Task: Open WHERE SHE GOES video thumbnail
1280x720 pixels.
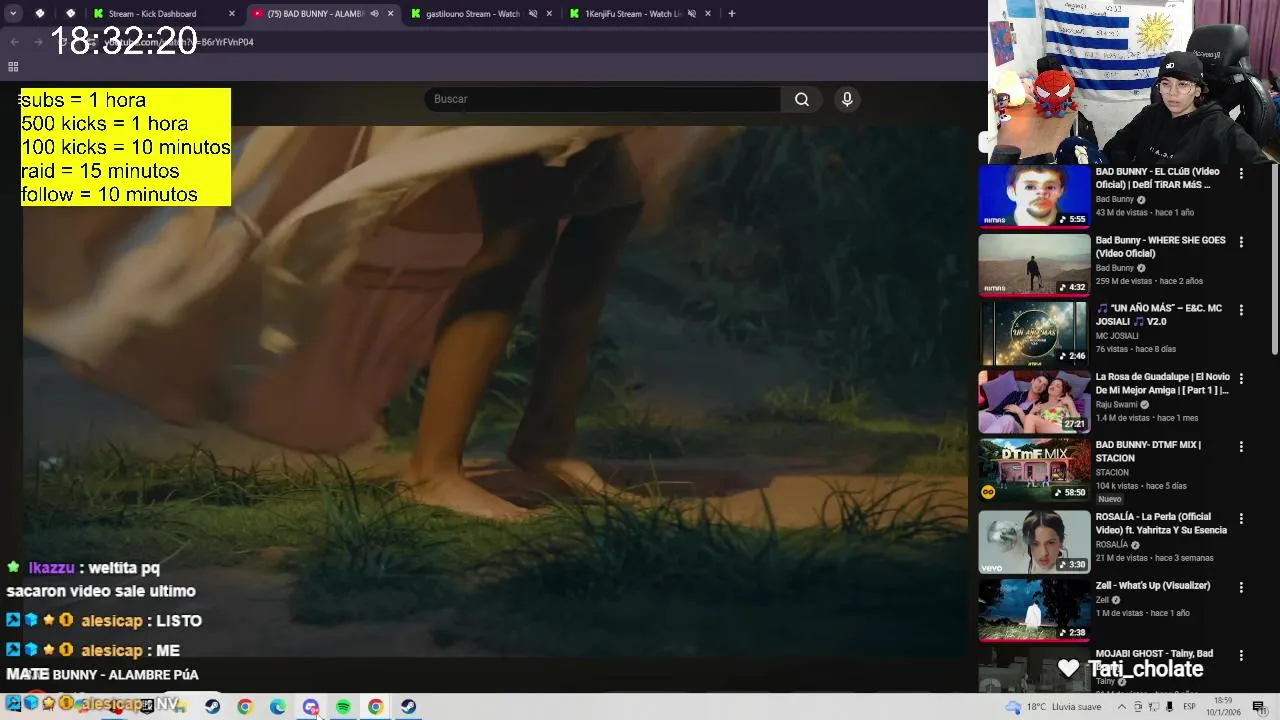Action: click(1034, 265)
